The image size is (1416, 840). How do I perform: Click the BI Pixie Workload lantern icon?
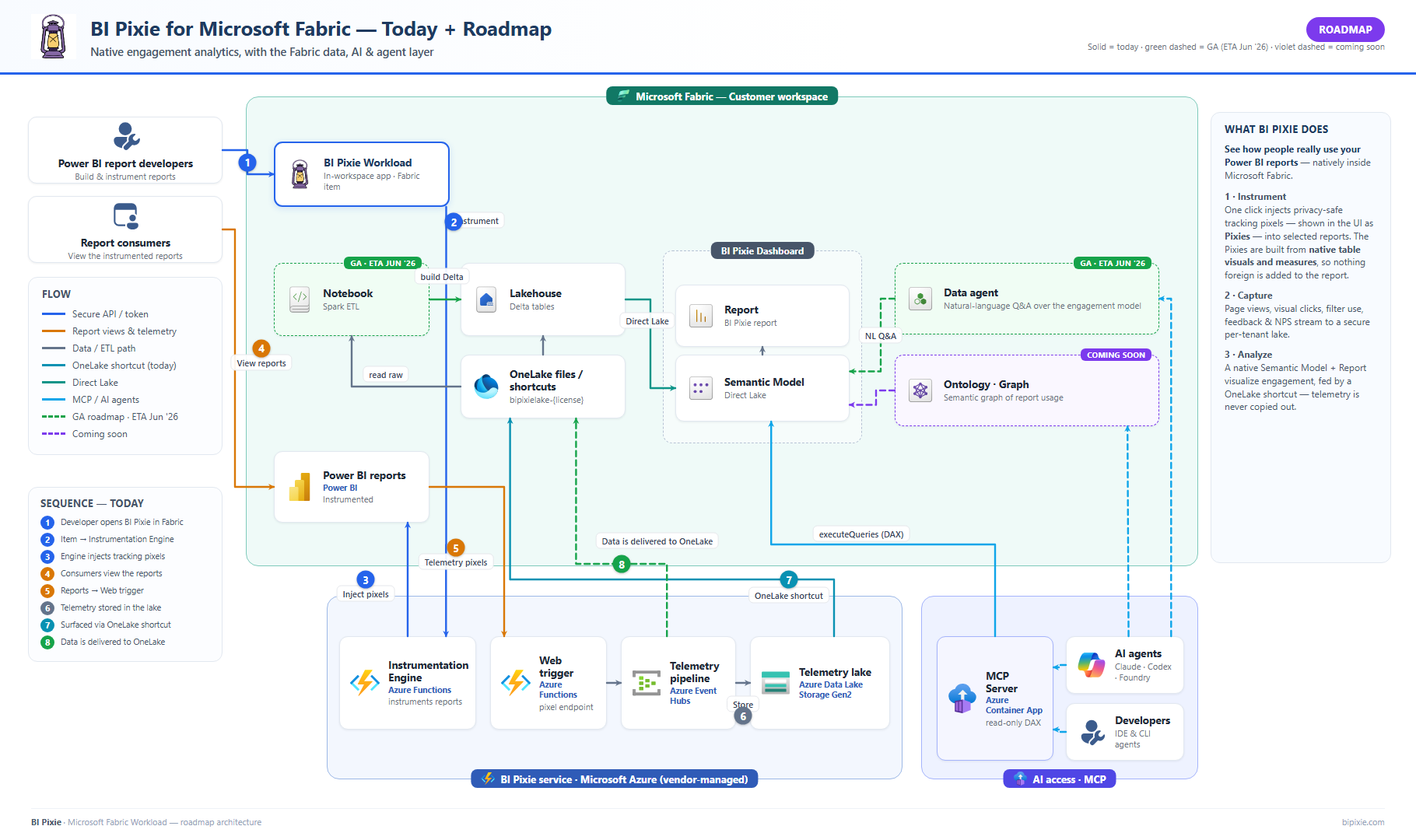(300, 174)
